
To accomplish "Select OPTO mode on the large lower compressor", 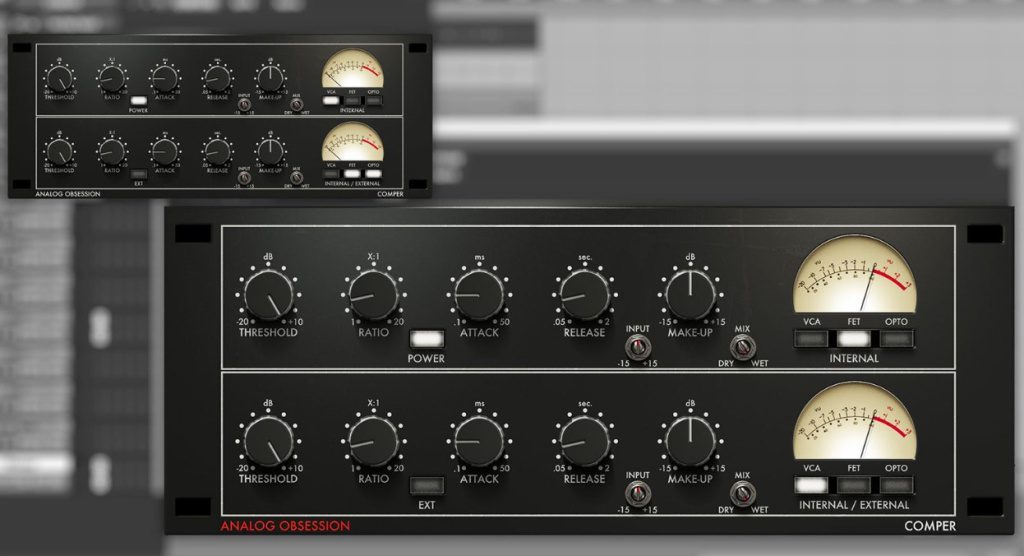I will (897, 485).
